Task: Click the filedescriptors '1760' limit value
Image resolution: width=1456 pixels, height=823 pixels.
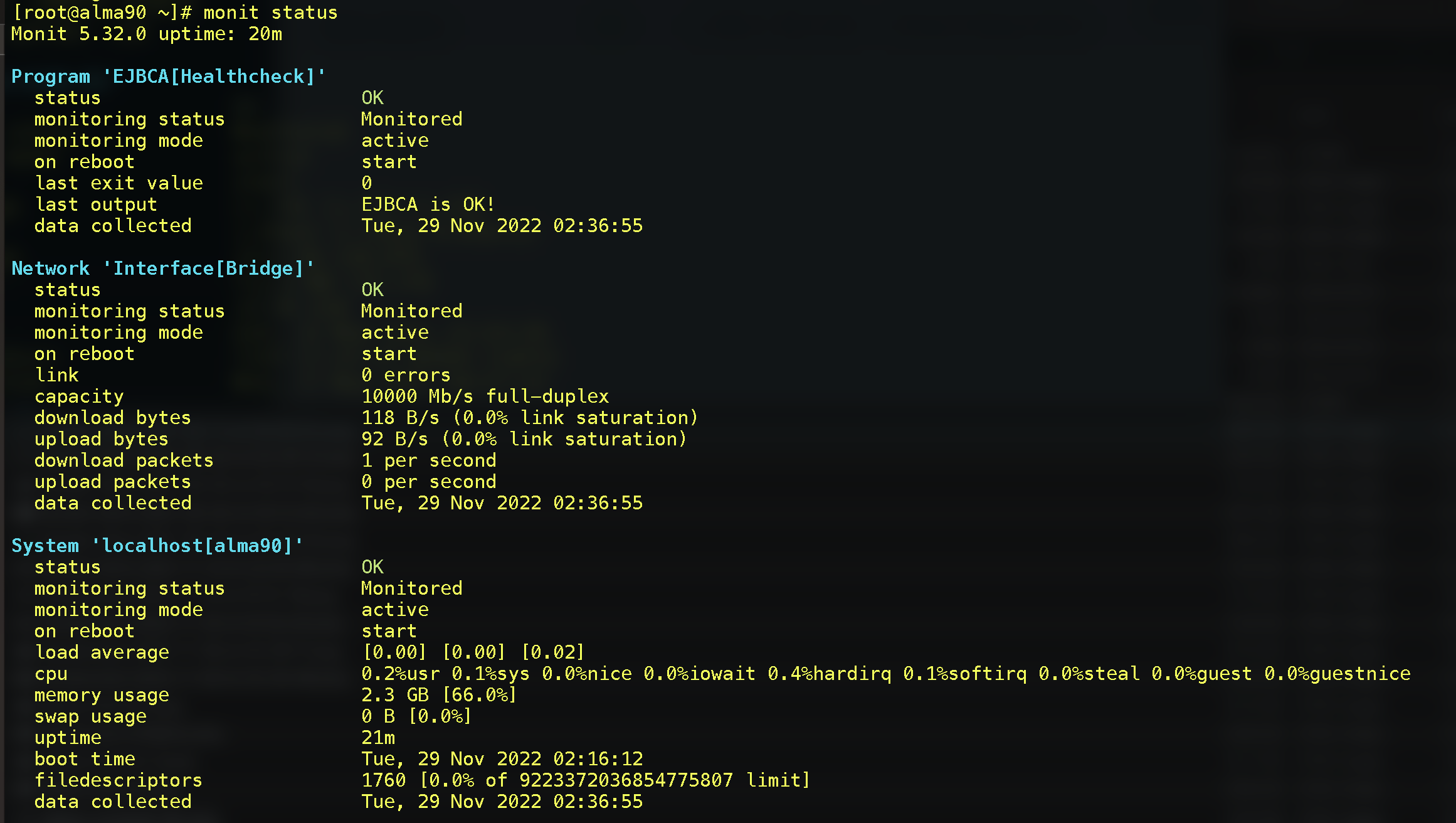Action: [586, 780]
